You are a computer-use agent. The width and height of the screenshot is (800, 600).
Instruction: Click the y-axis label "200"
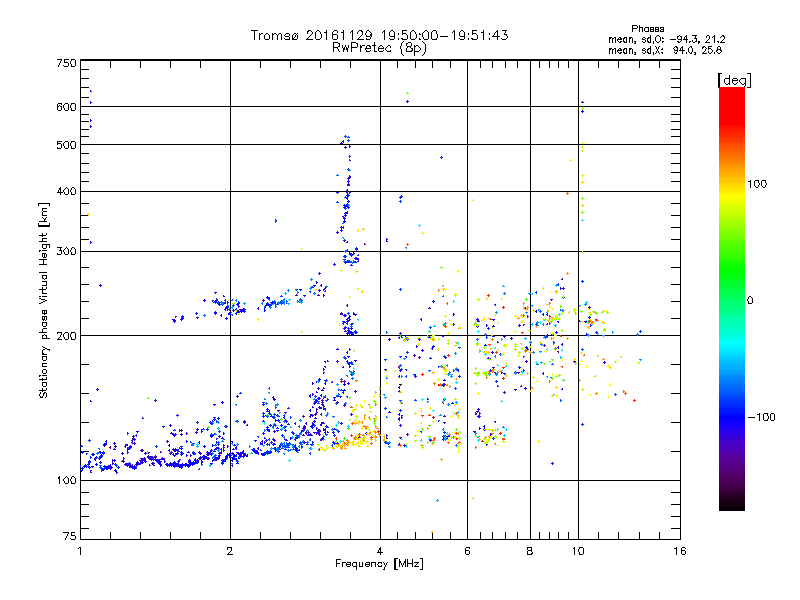click(x=66, y=336)
